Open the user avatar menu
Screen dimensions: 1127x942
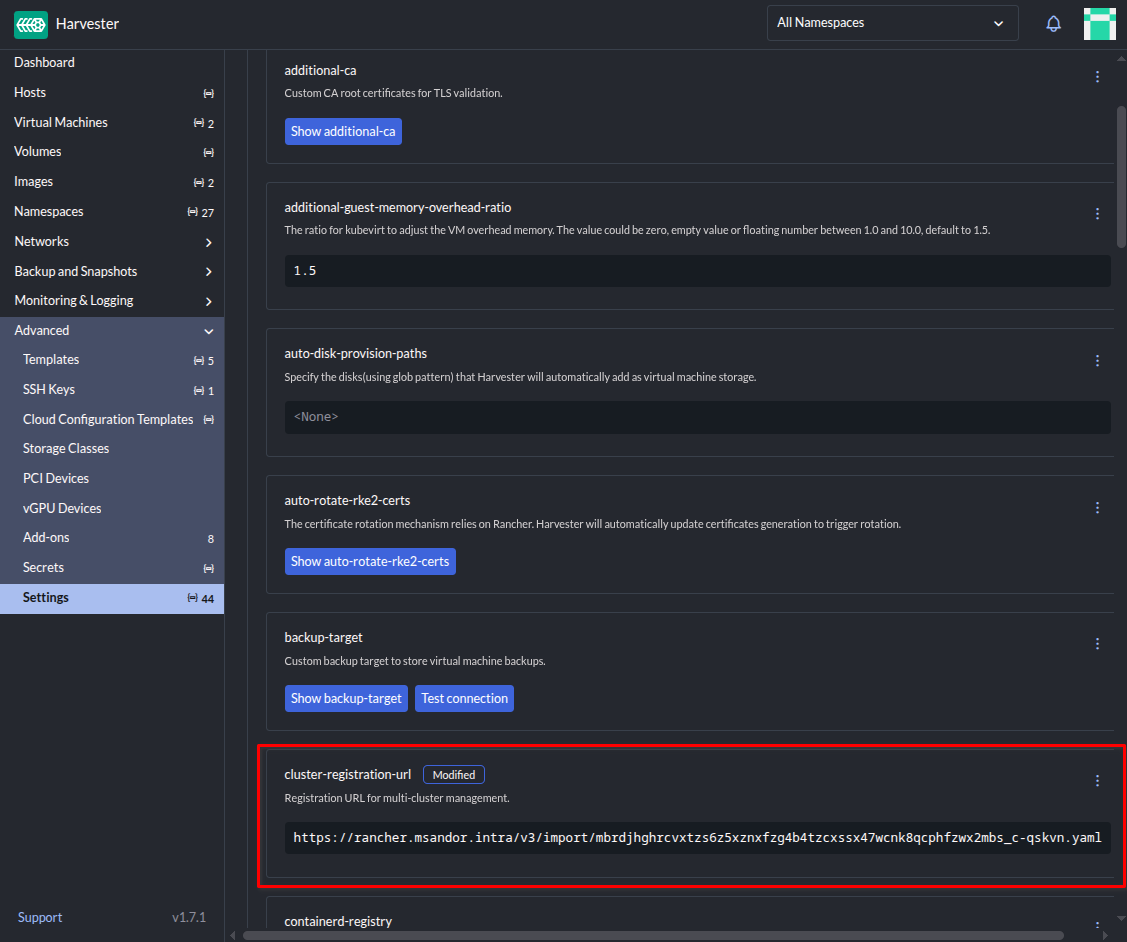coord(1099,24)
